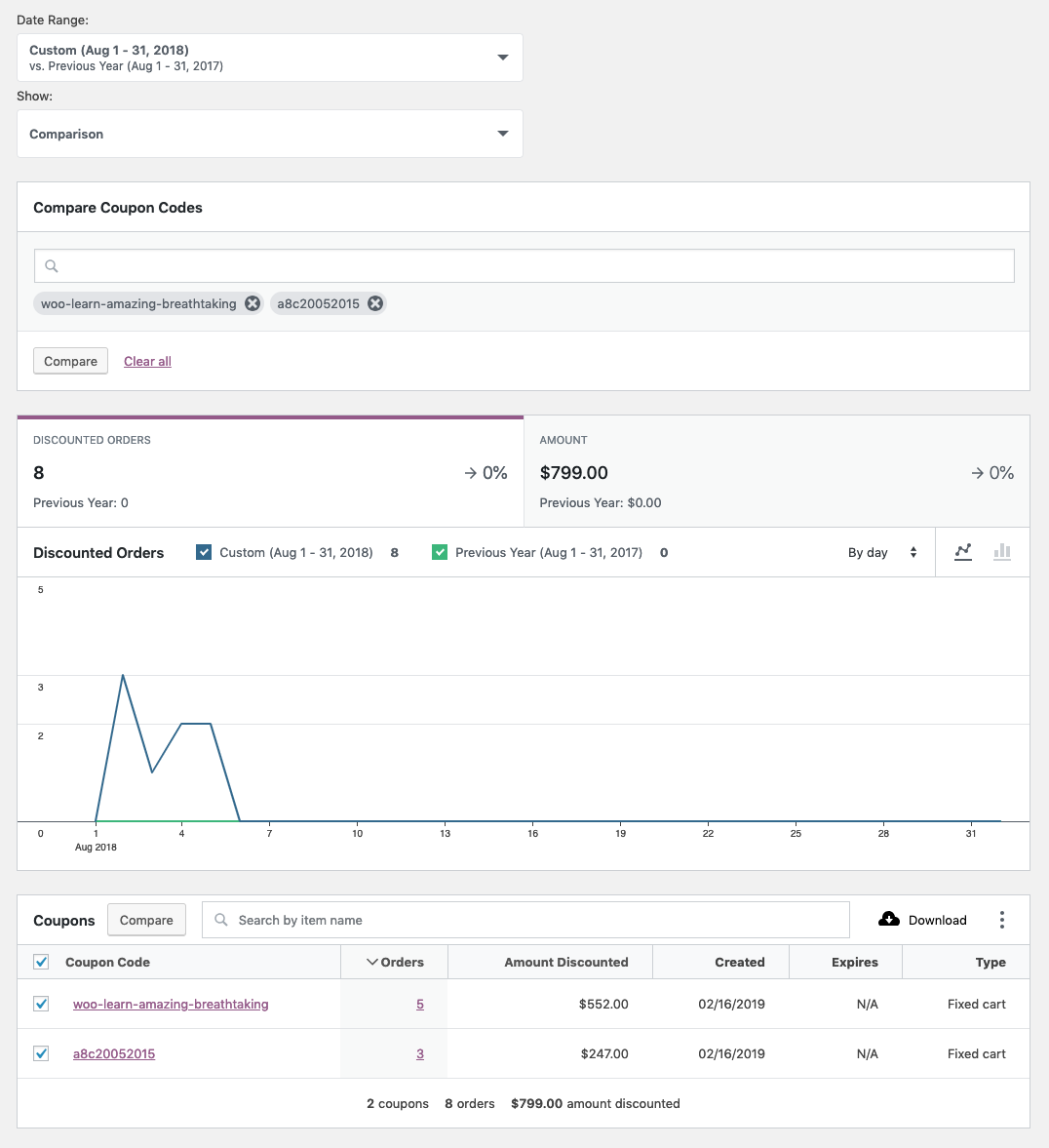Open the Date Range dropdown
This screenshot has height=1148, width=1049.
270,58
